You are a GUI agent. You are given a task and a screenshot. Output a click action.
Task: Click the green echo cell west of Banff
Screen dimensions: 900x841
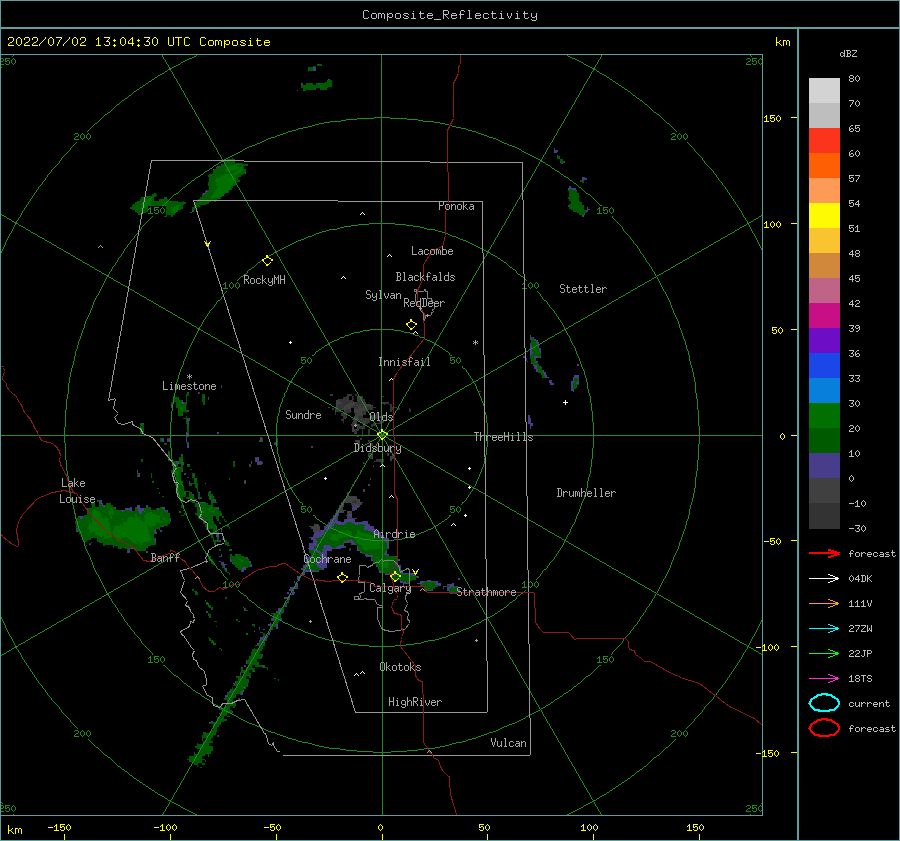click(x=123, y=525)
